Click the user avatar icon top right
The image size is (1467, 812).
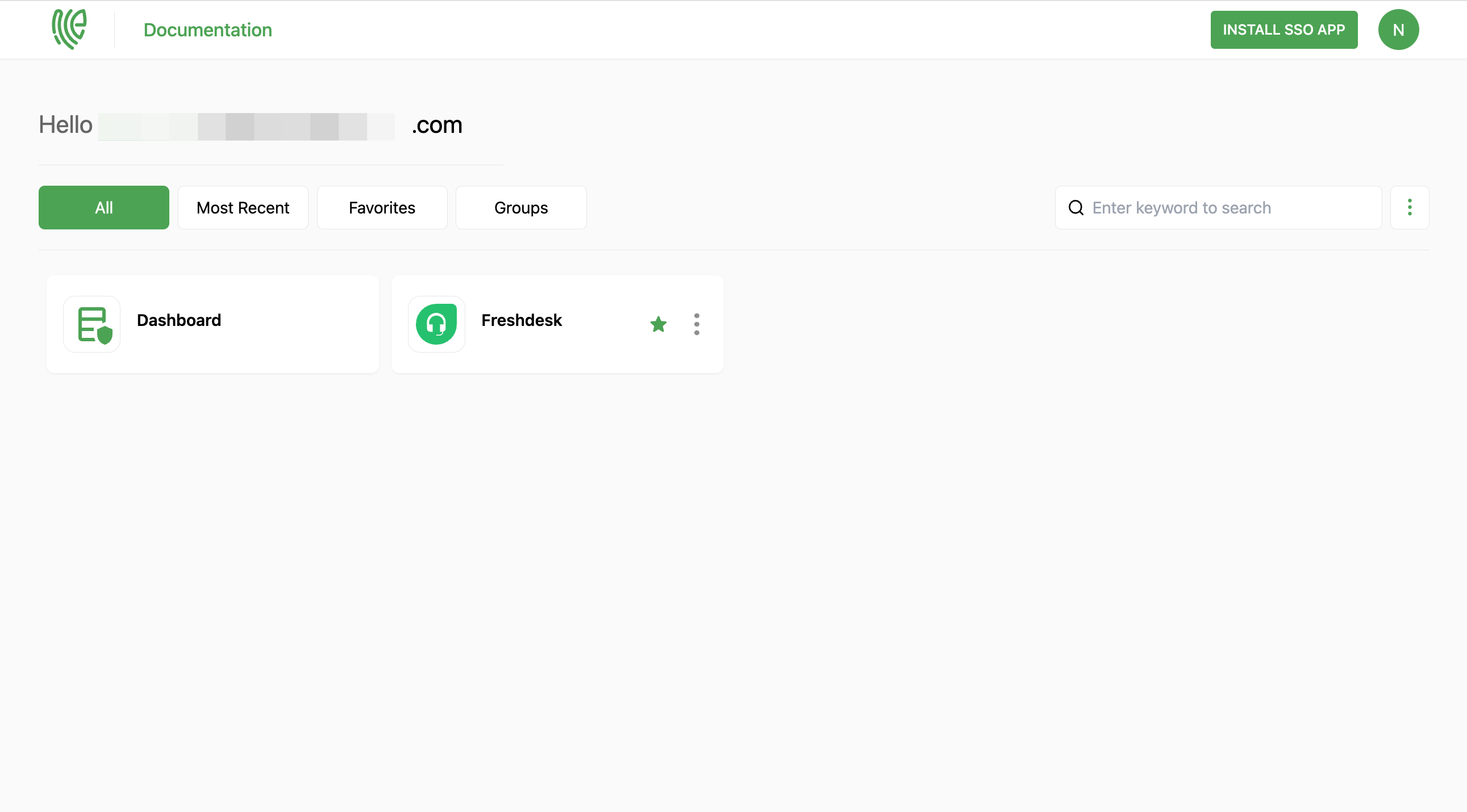pyautogui.click(x=1399, y=29)
